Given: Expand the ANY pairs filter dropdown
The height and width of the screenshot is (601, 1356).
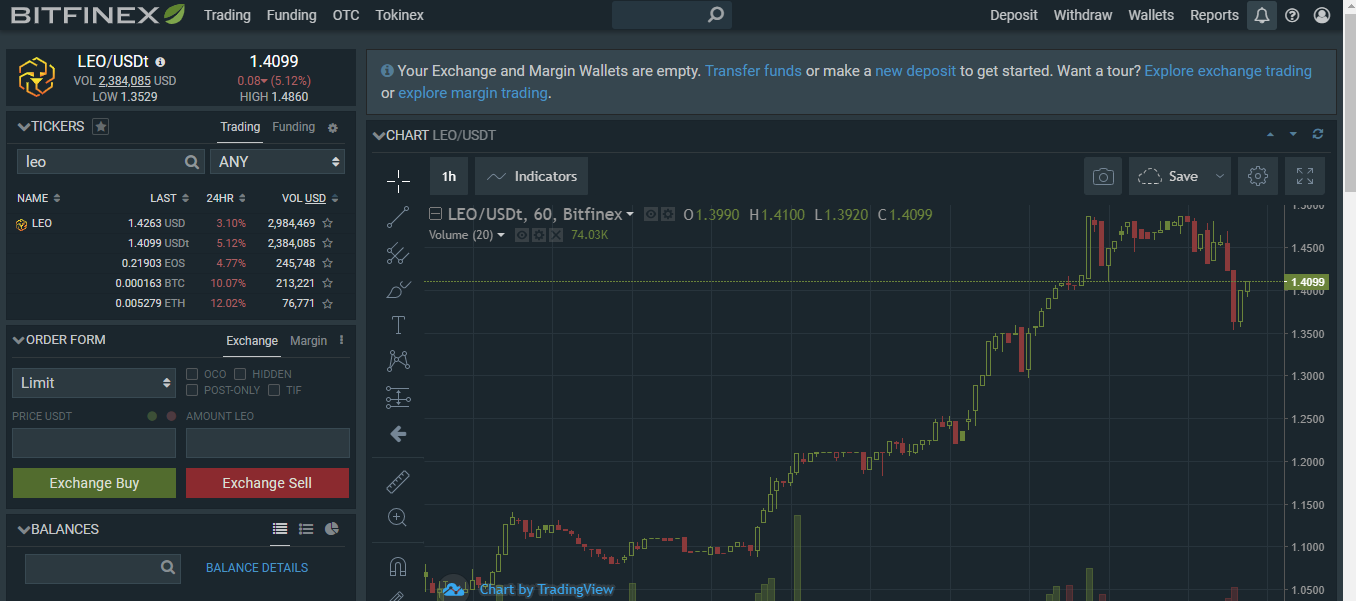Looking at the screenshot, I should [277, 161].
